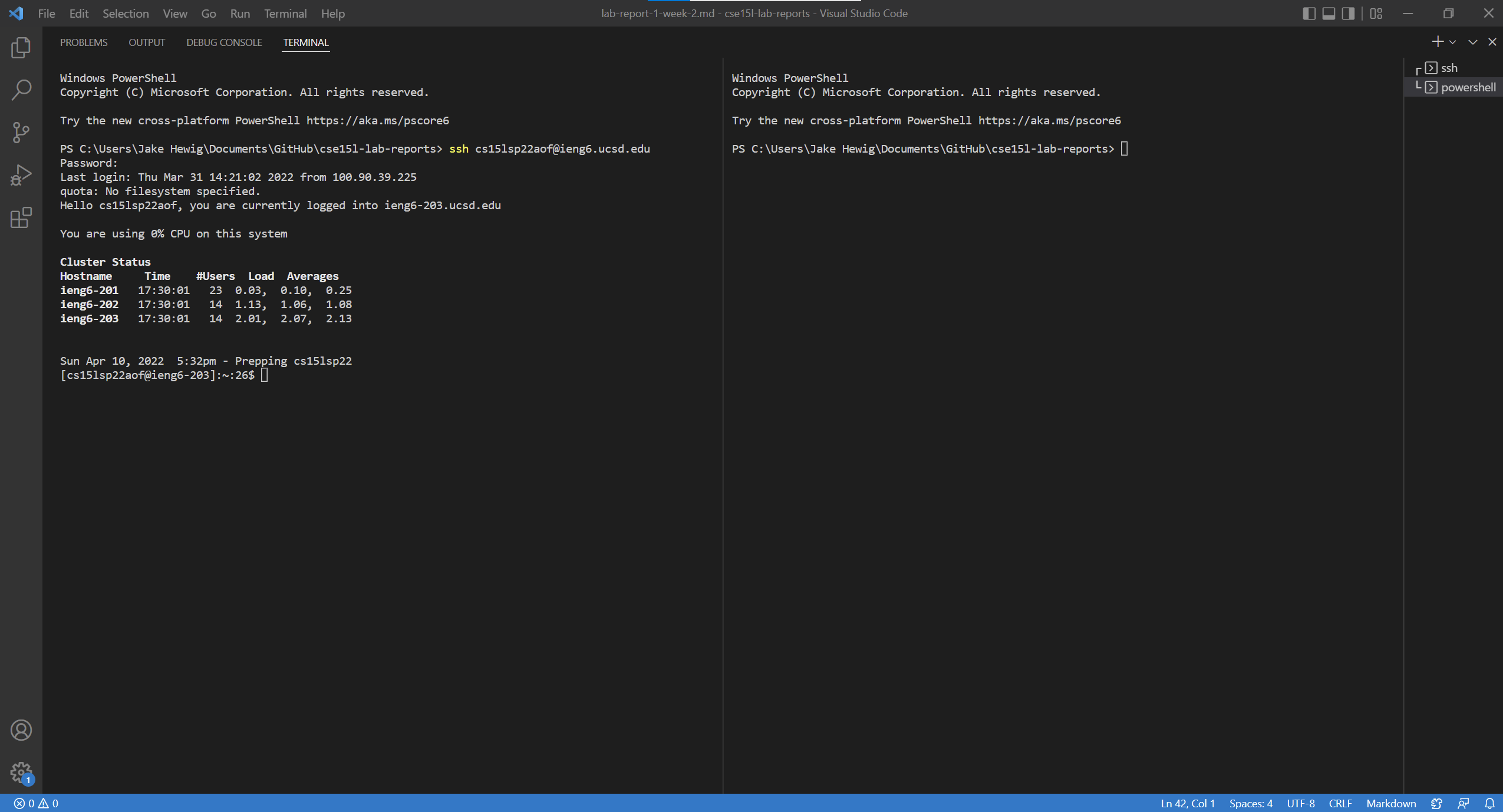This screenshot has width=1503, height=812.
Task: Open the Search view in activity bar
Action: pos(21,90)
